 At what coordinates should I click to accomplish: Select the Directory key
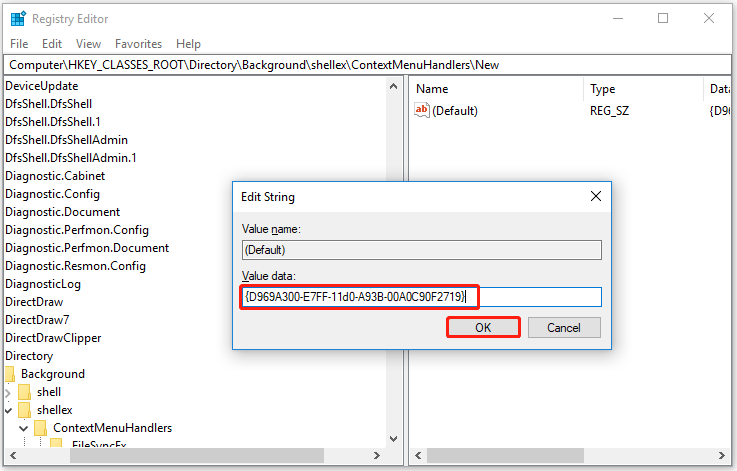click(29, 356)
